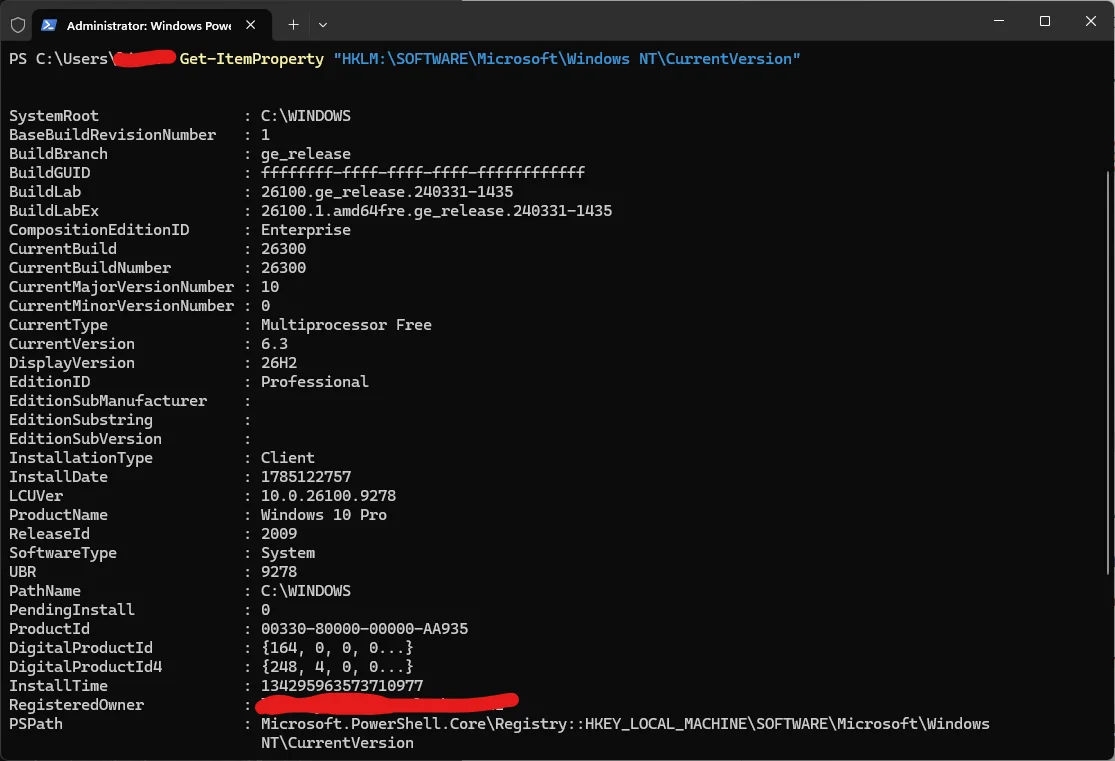Viewport: 1115px width, 761px height.
Task: Maximize the terminal window
Action: tap(1045, 21)
